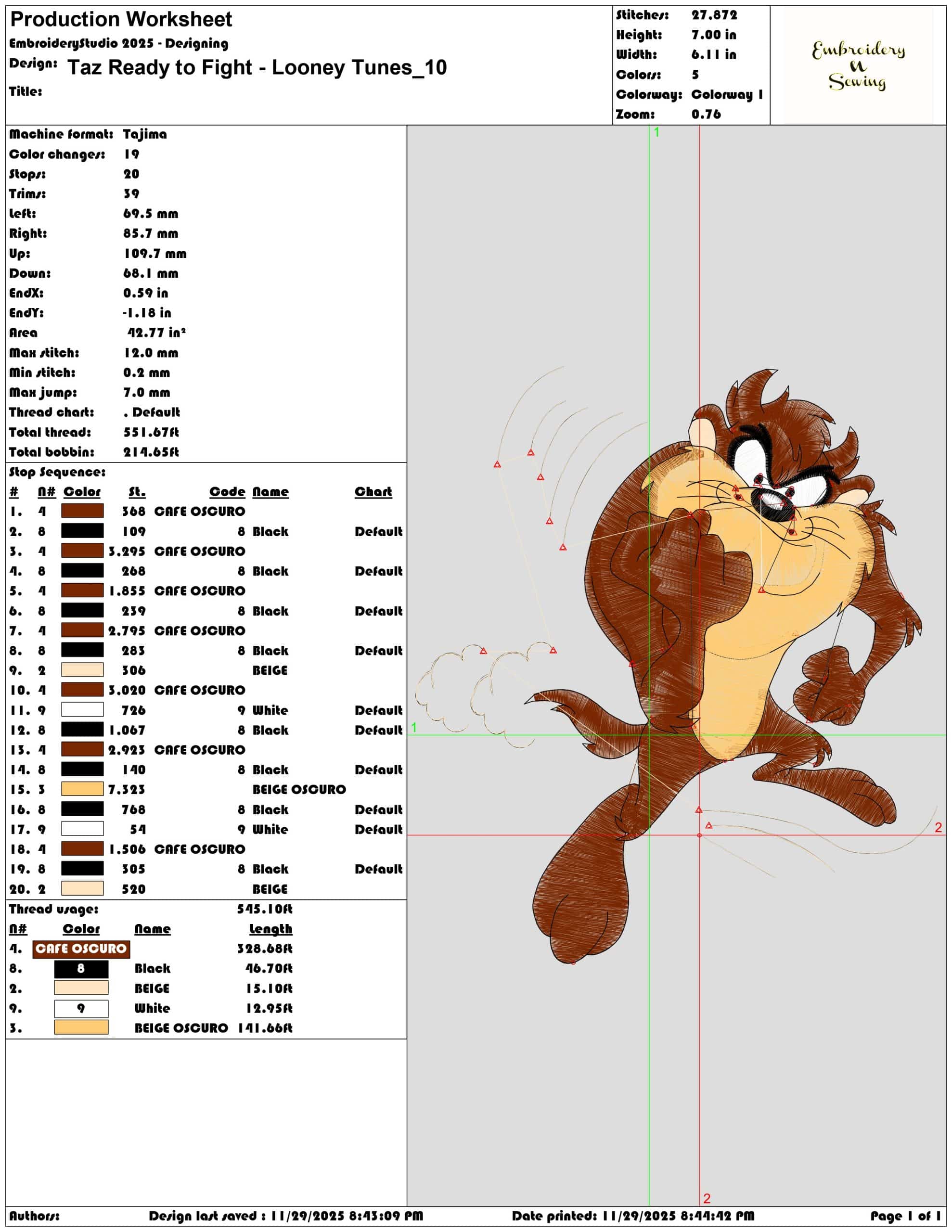Click the max jump value '7.0 mm'
The width and height of the screenshot is (952, 1232).
[147, 393]
